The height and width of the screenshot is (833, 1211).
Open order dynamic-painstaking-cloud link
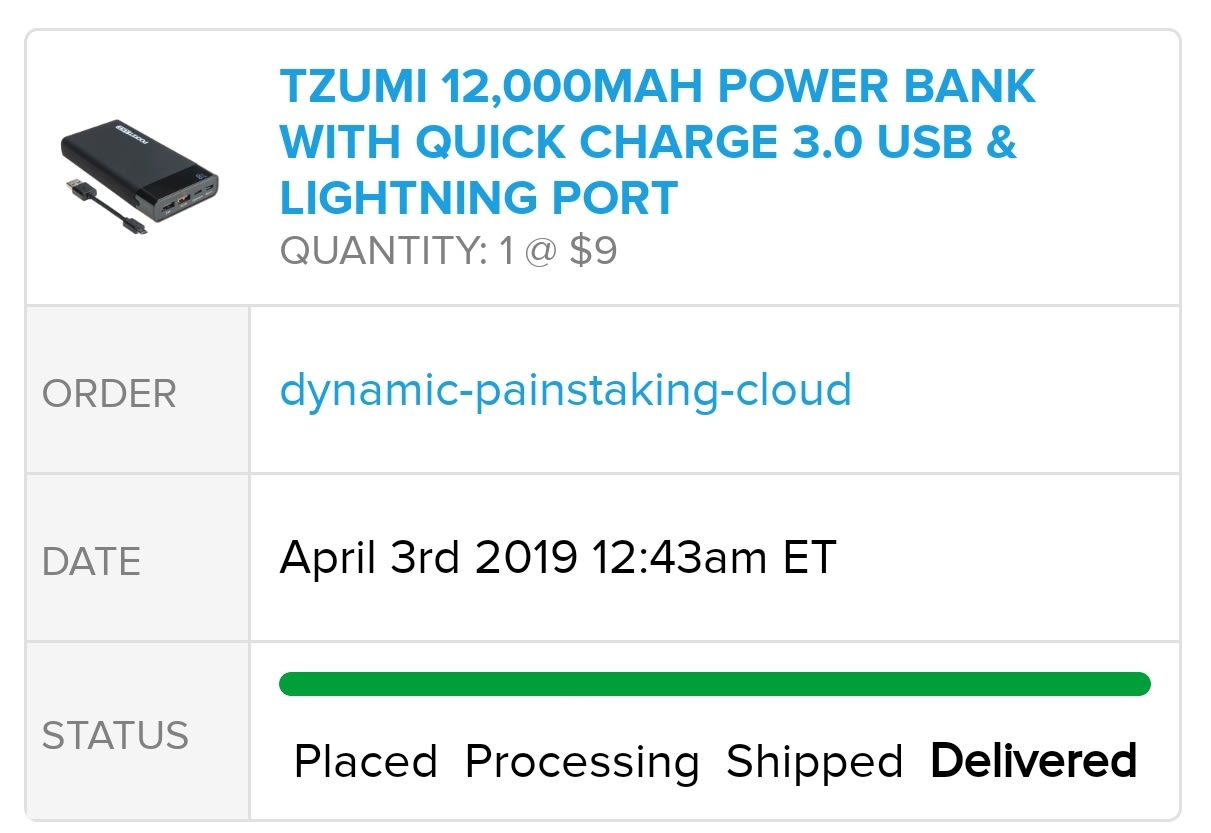565,389
